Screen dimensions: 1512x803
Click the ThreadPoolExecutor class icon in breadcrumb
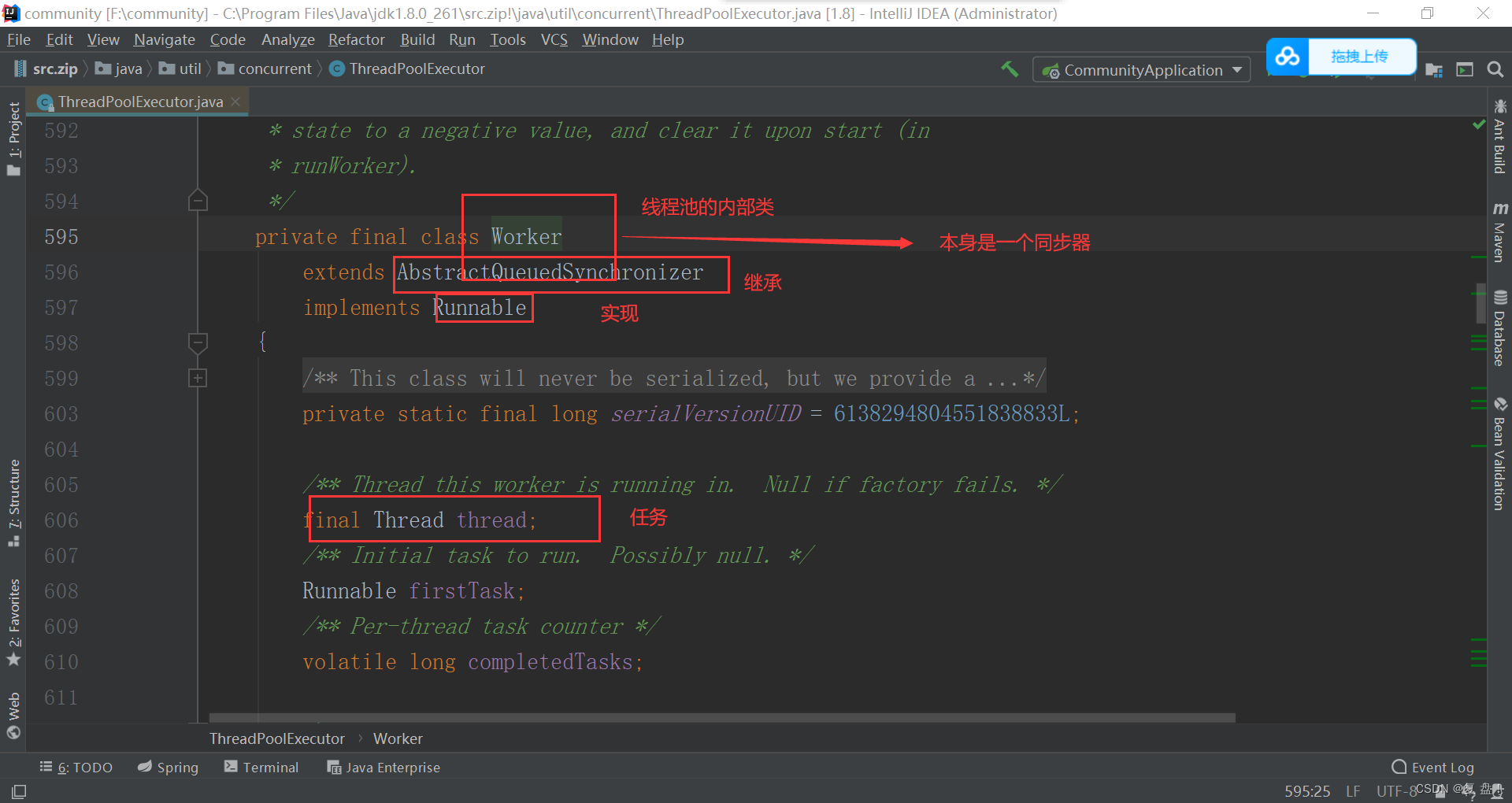[337, 69]
